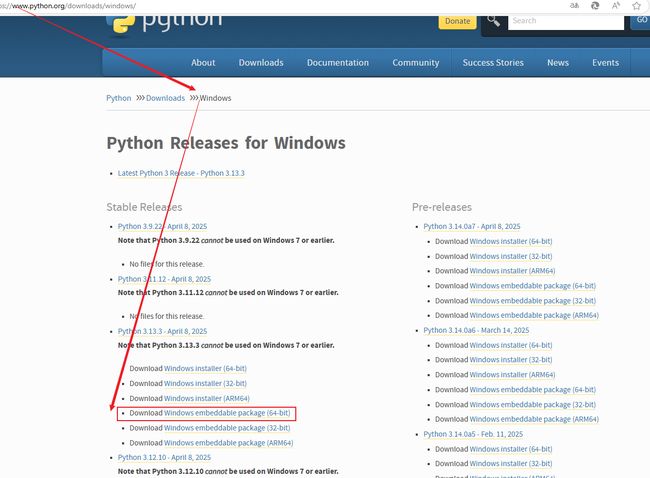The image size is (650, 478).
Task: Open Python 3.12.10 - April 8, 2025 link
Action: pos(164,457)
